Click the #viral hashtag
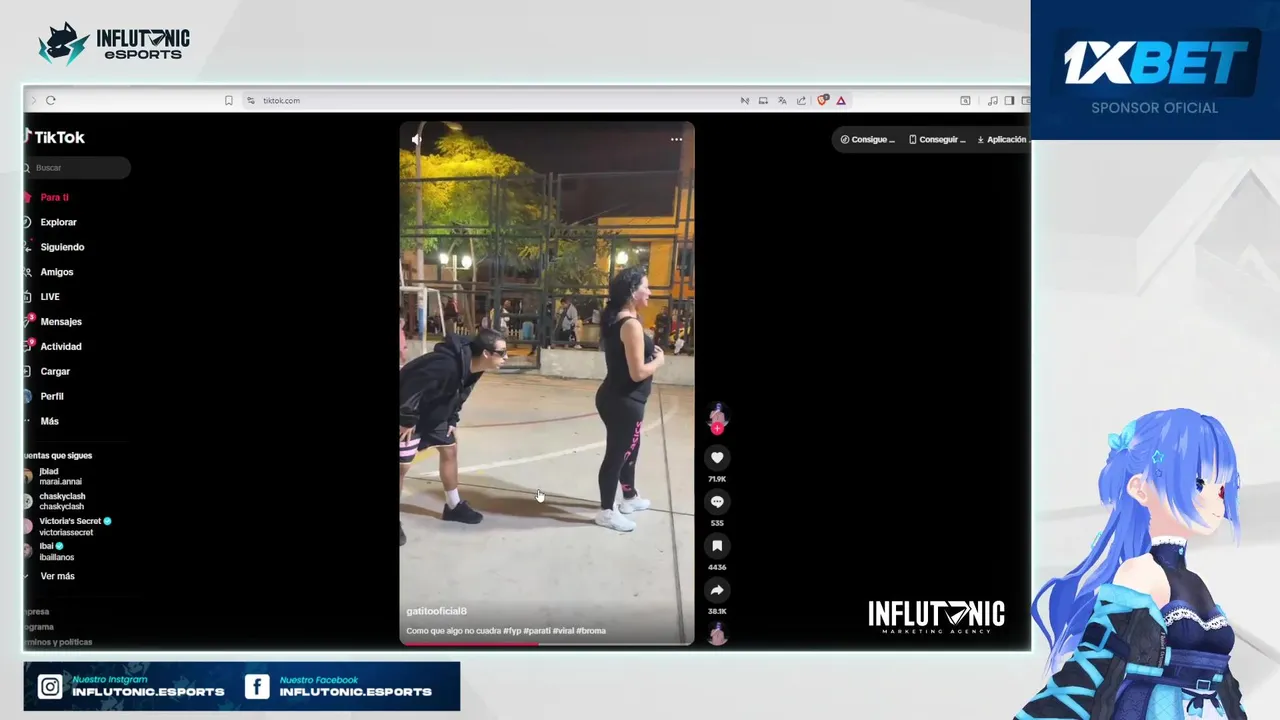This screenshot has height=720, width=1280. point(563,631)
